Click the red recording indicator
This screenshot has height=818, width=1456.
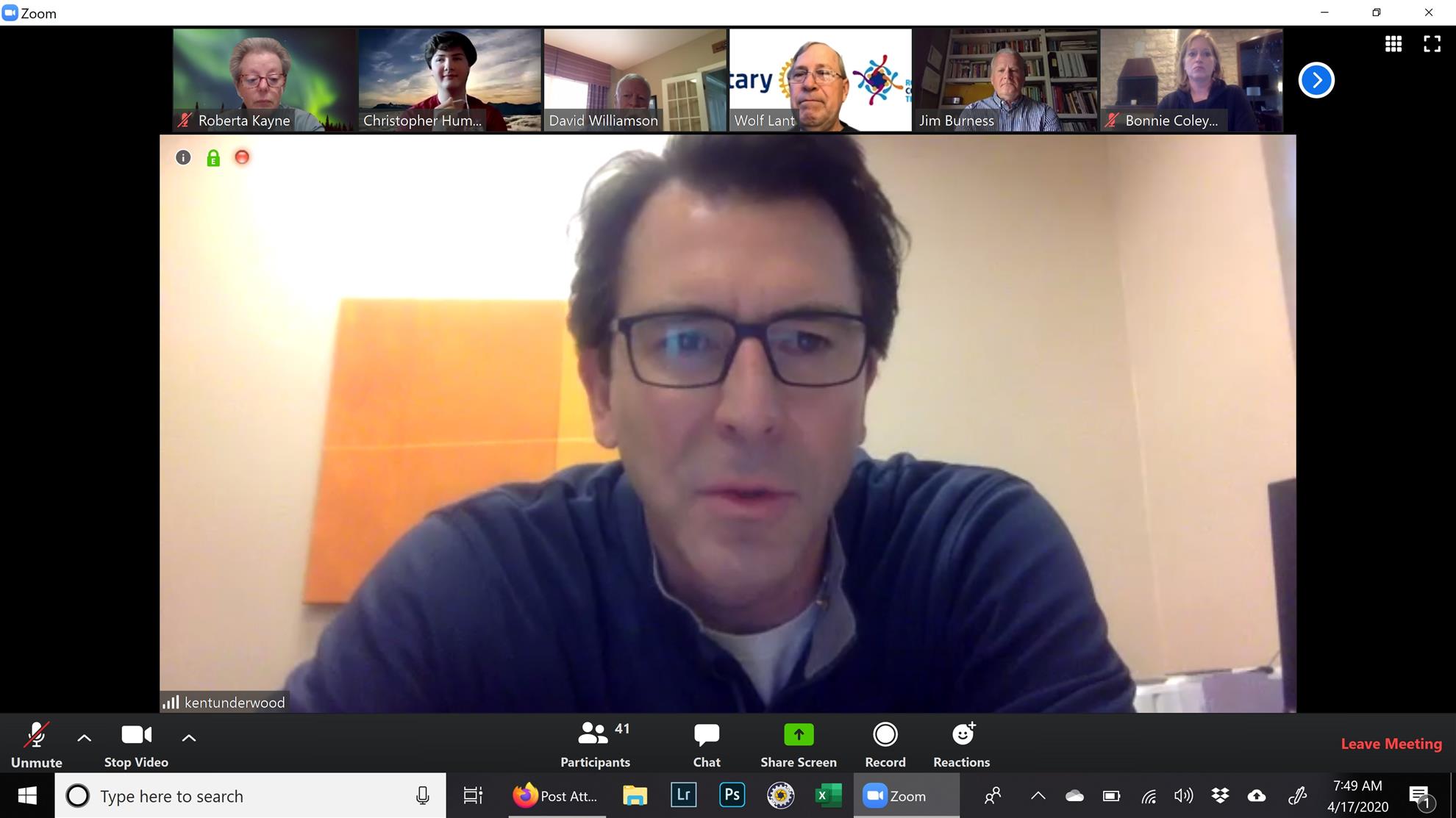pyautogui.click(x=242, y=157)
